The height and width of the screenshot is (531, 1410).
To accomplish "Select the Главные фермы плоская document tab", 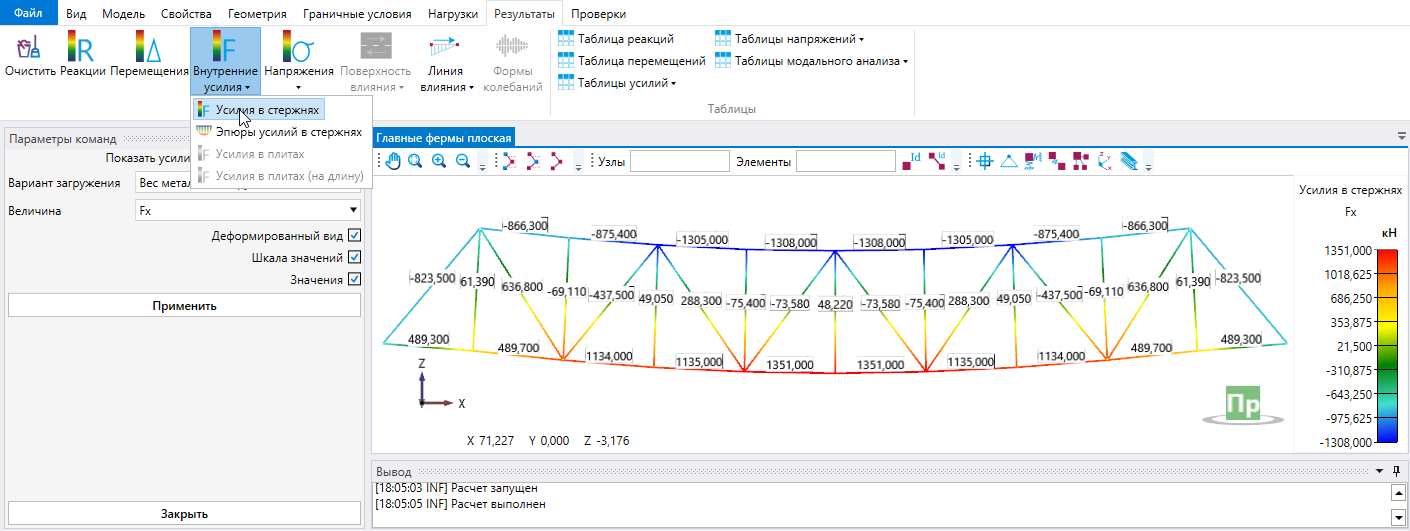I will pos(444,138).
